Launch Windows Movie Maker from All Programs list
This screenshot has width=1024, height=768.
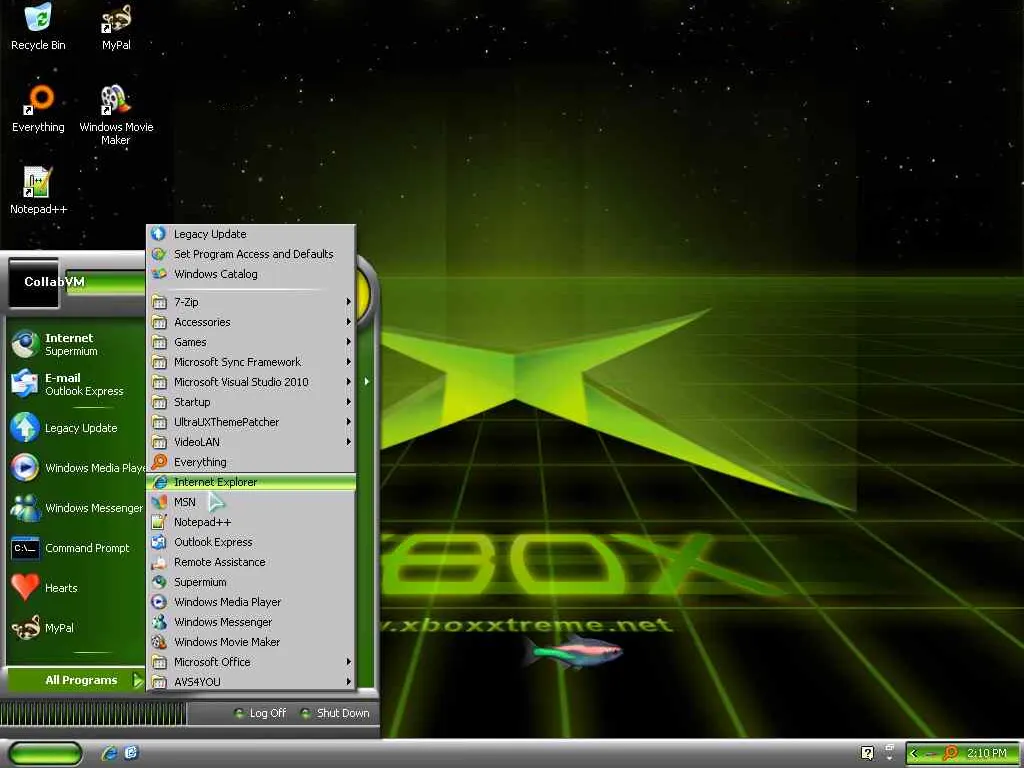[x=251, y=642]
